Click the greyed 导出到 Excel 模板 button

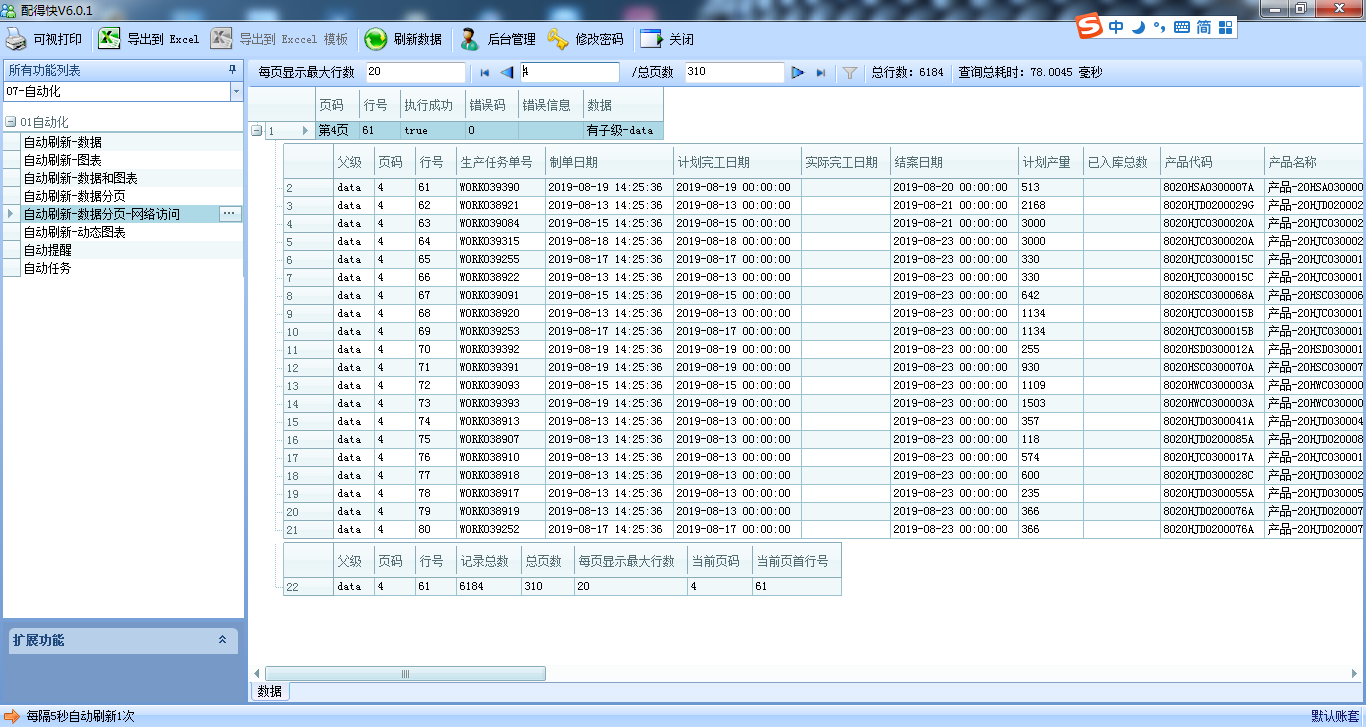click(x=279, y=40)
